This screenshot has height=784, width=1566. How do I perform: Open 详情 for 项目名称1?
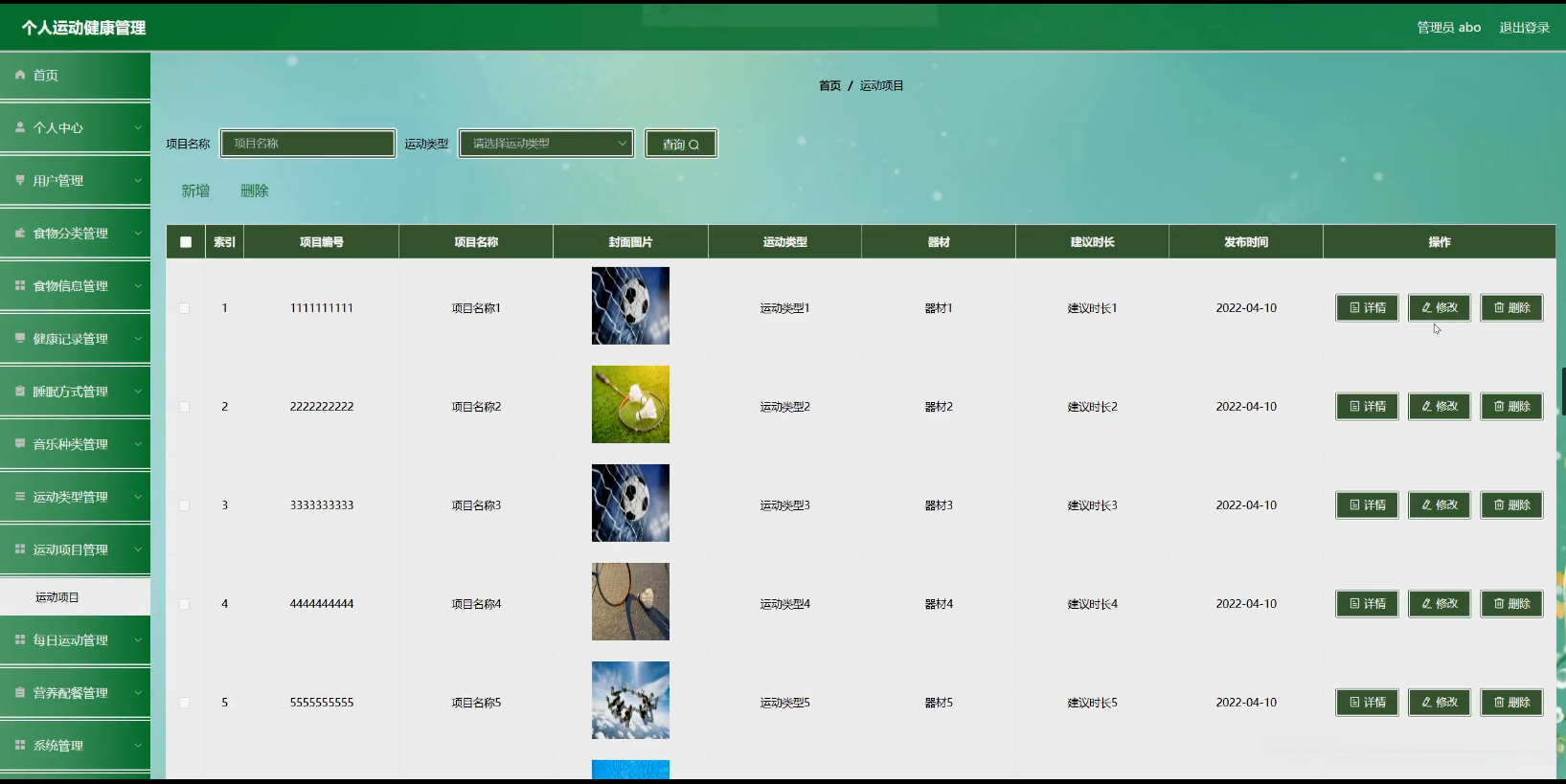point(1367,308)
